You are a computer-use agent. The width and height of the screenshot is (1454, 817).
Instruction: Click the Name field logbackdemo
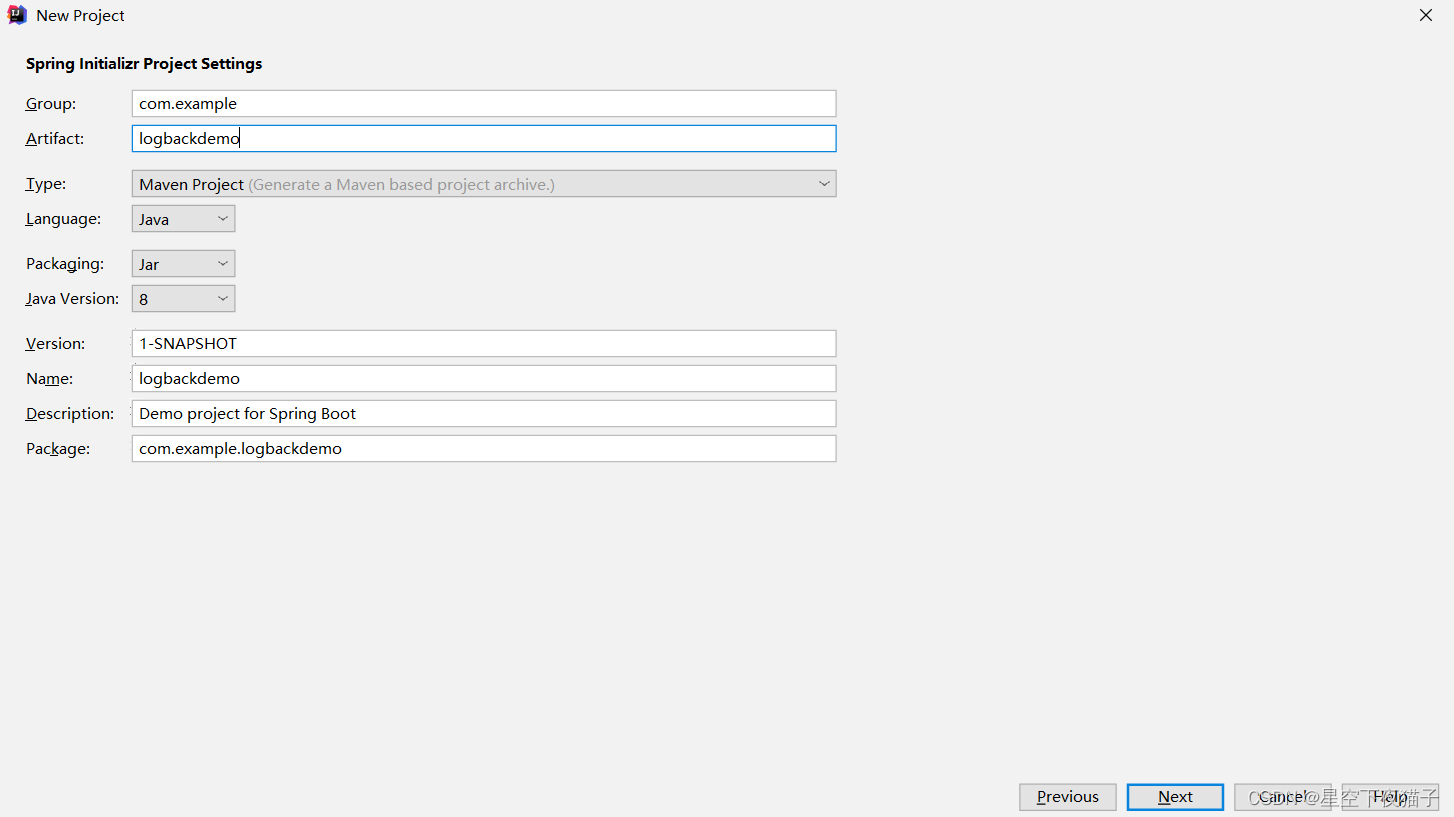tap(484, 379)
